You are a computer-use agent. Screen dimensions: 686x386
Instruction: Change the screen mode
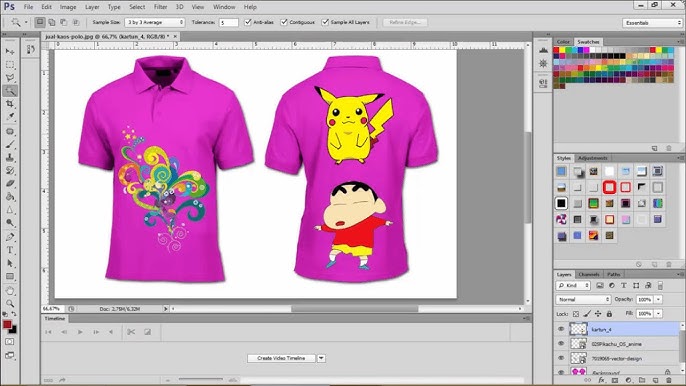pyautogui.click(x=10, y=355)
